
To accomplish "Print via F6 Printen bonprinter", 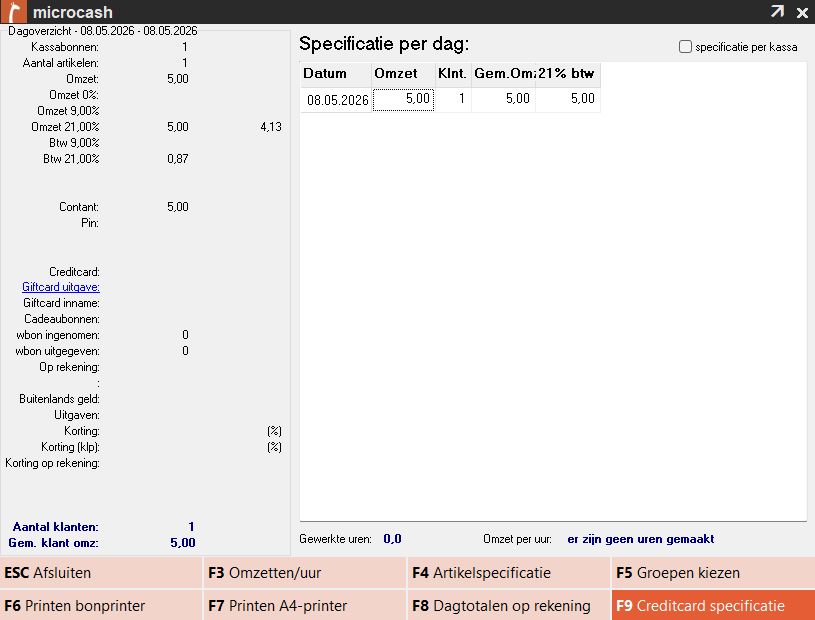I will 101,605.
